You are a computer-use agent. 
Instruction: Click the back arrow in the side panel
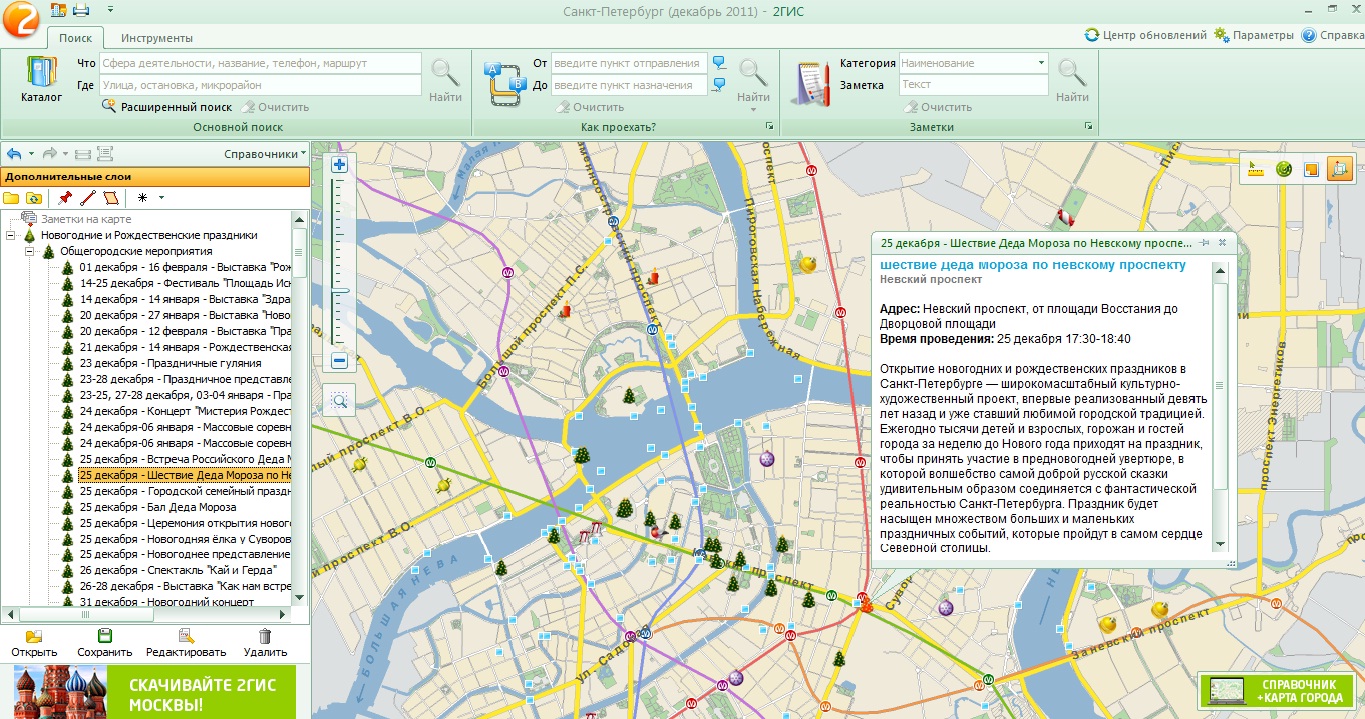pyautogui.click(x=14, y=154)
